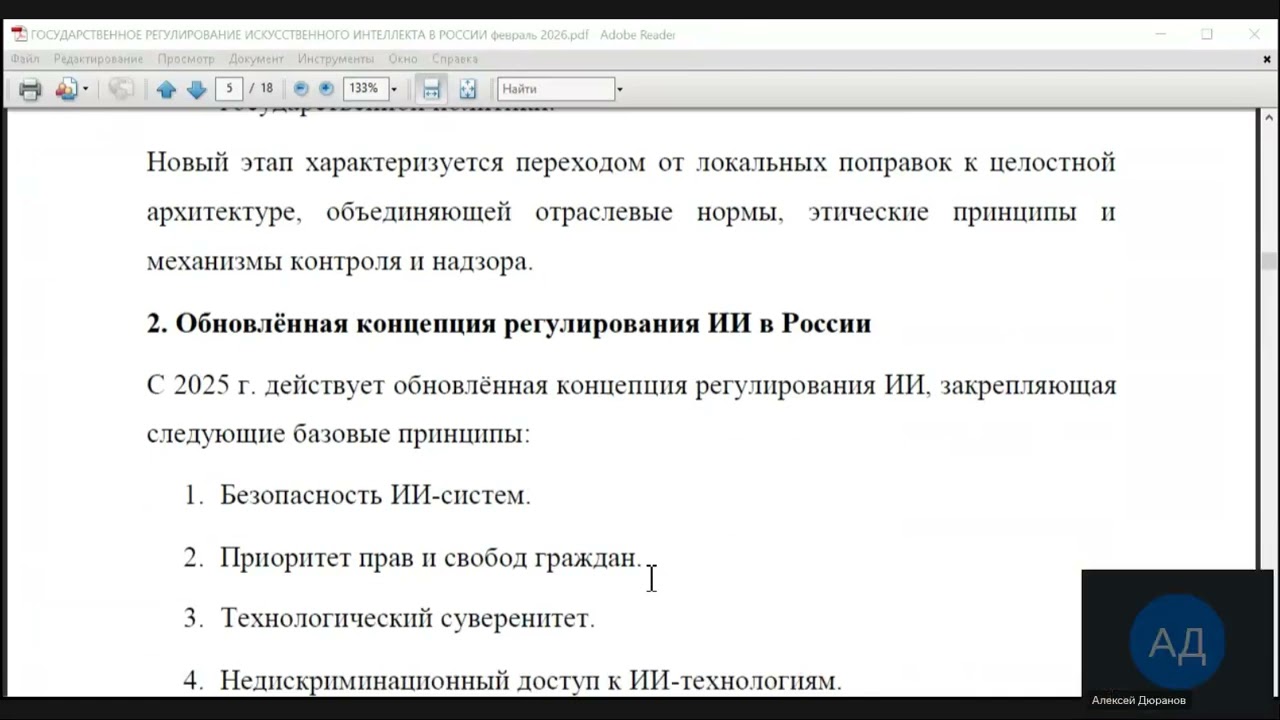Click the total page count '18'

pyautogui.click(x=267, y=89)
